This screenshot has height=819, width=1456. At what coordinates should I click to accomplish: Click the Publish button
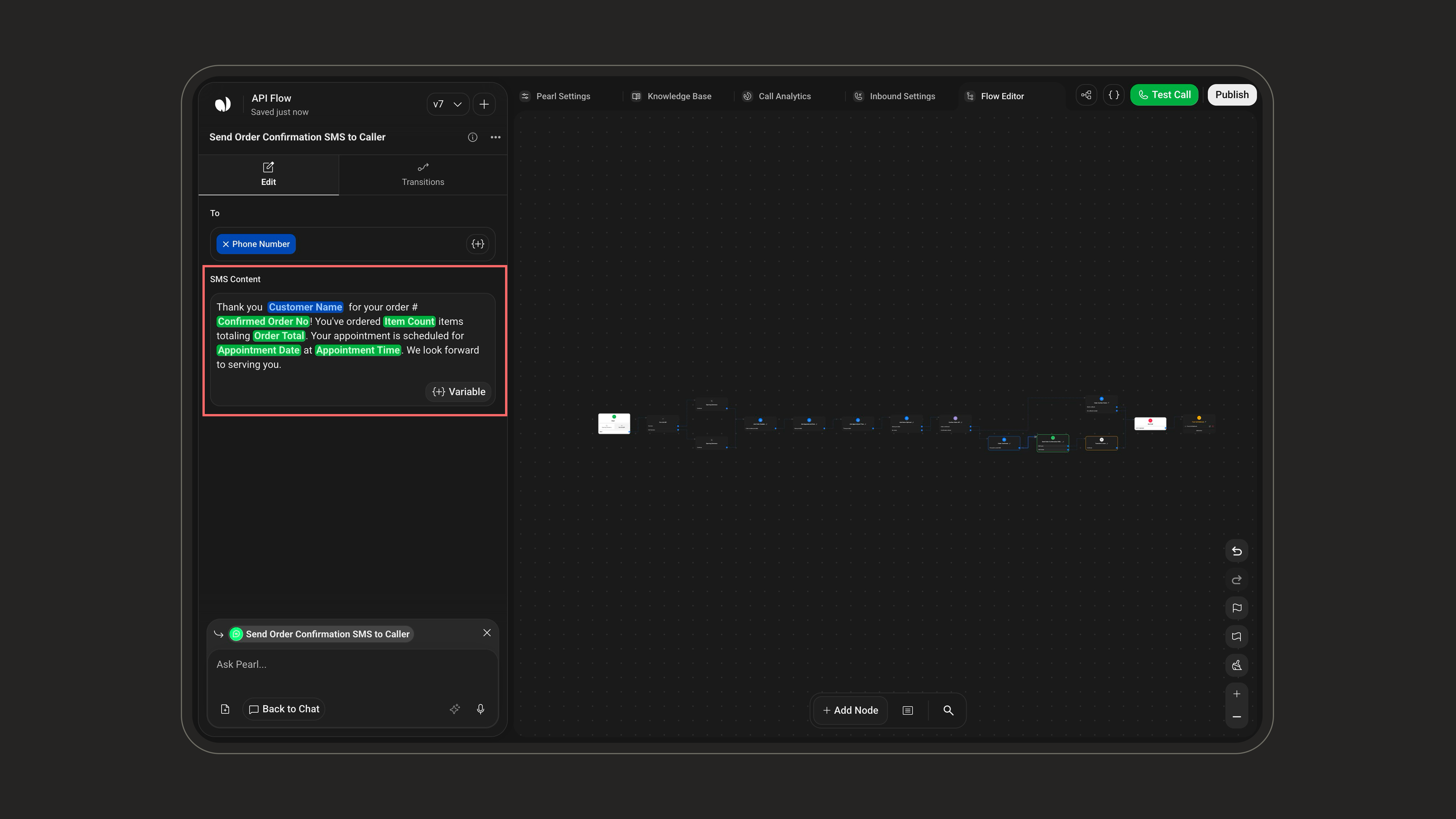1232,95
